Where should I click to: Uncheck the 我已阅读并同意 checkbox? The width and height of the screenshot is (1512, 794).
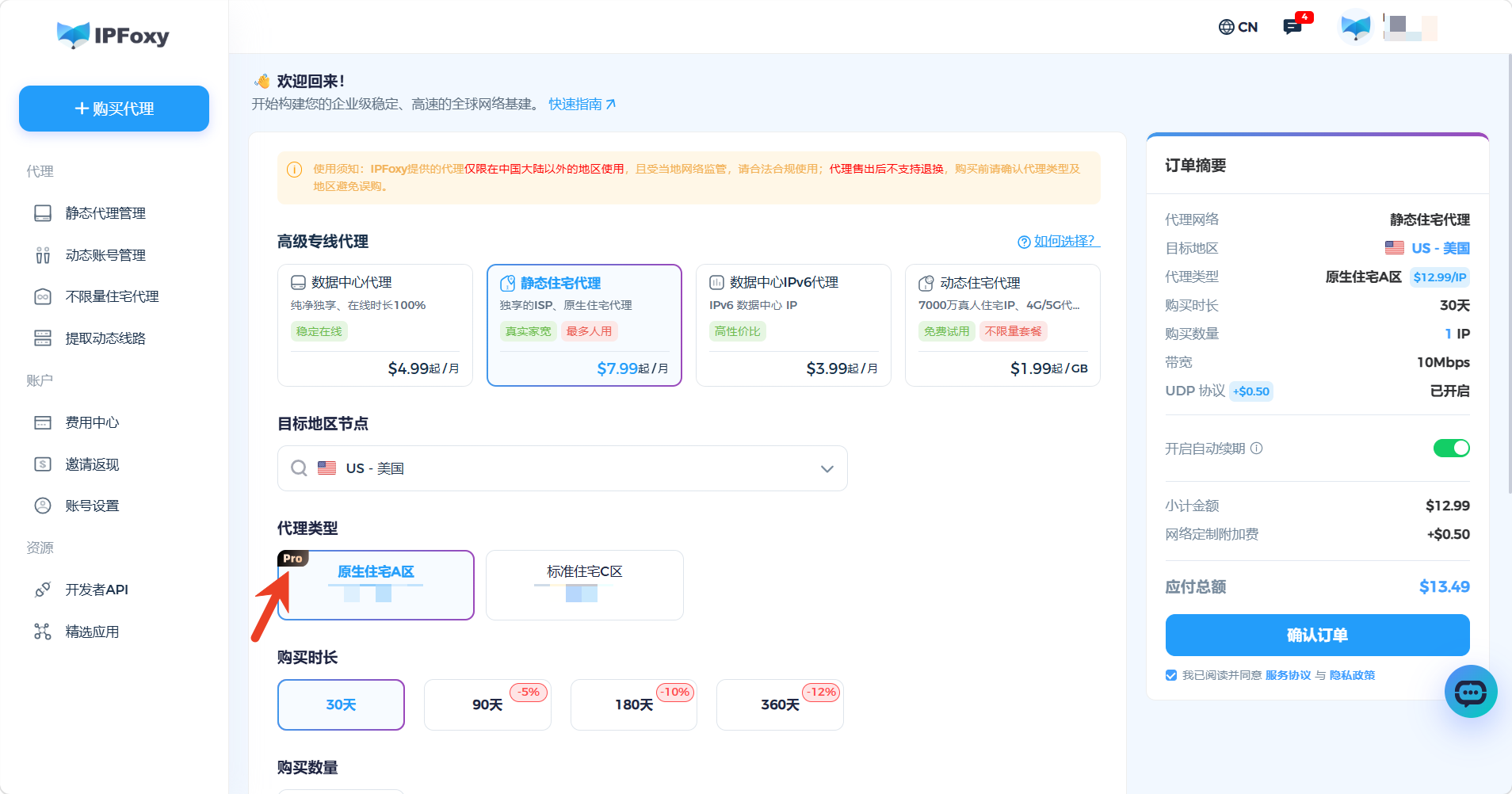point(1171,675)
